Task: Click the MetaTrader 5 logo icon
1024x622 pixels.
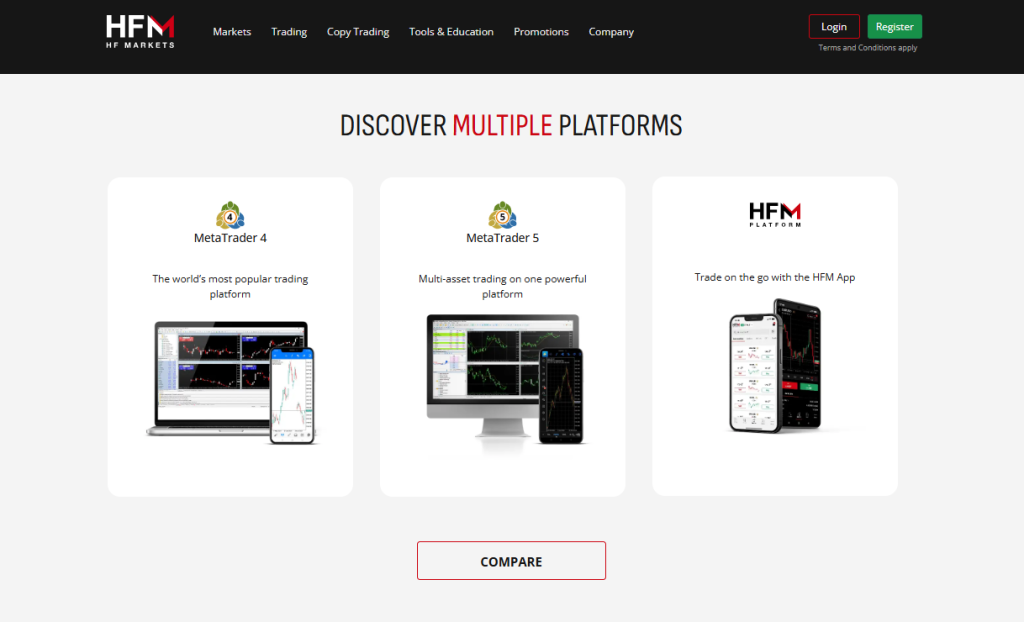Action: click(x=502, y=215)
